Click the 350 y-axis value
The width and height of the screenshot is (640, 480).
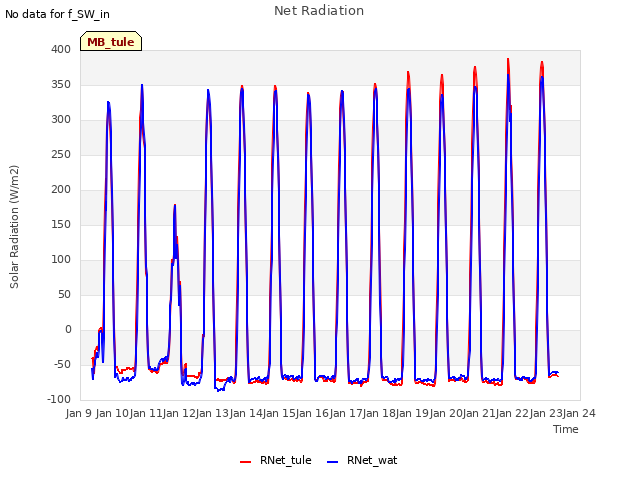tap(61, 84)
